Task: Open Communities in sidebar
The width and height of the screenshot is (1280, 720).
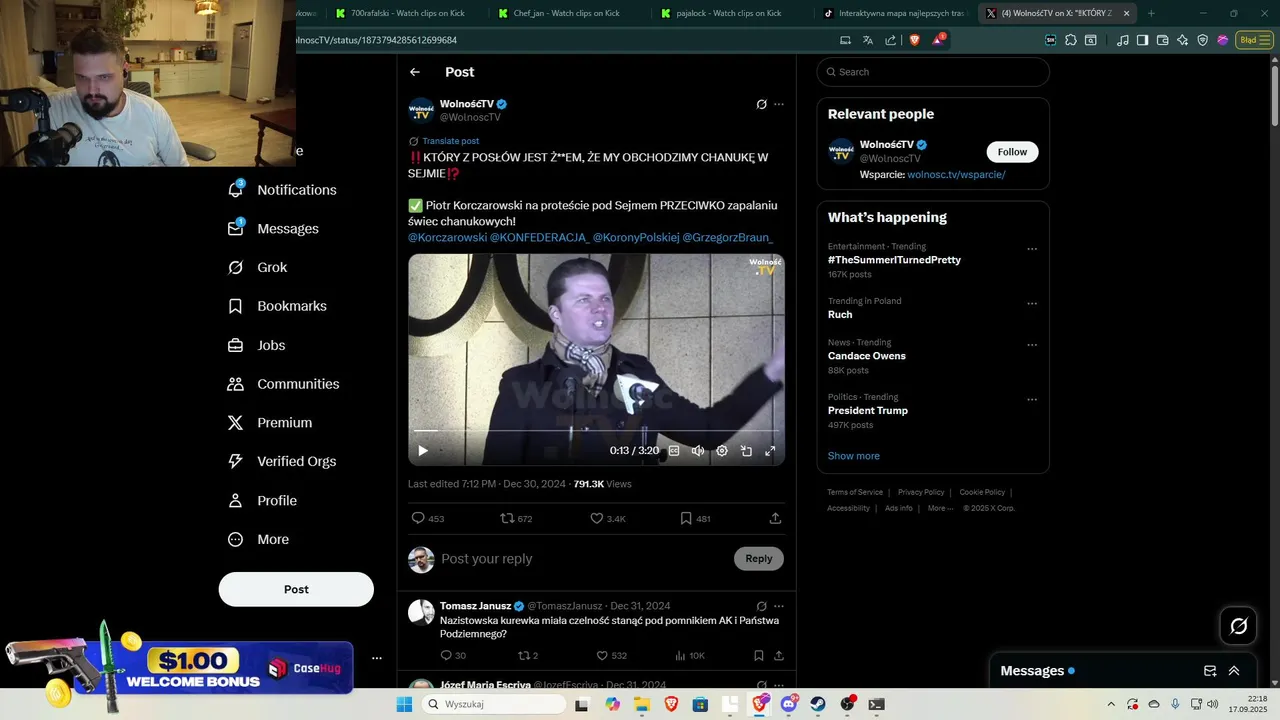Action: (283, 384)
